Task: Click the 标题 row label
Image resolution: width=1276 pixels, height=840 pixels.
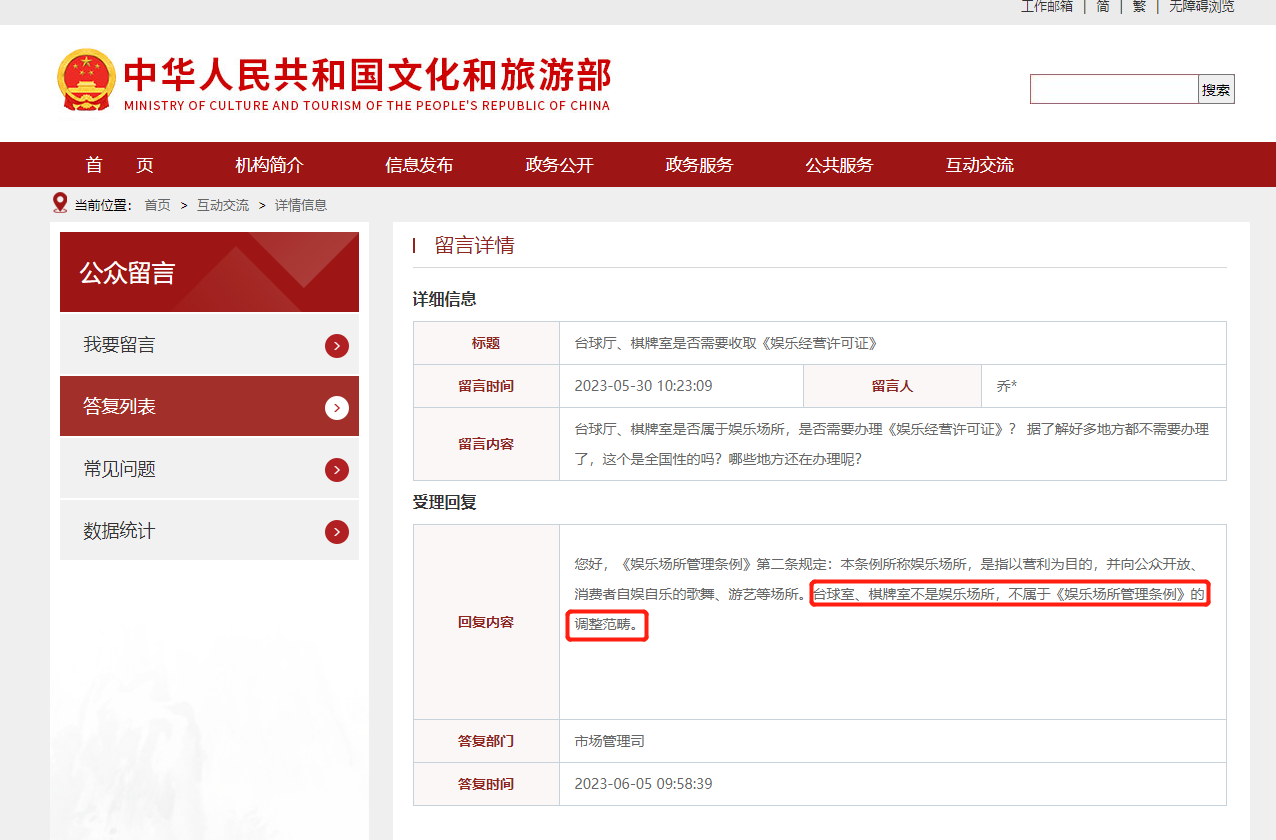Action: (x=486, y=343)
